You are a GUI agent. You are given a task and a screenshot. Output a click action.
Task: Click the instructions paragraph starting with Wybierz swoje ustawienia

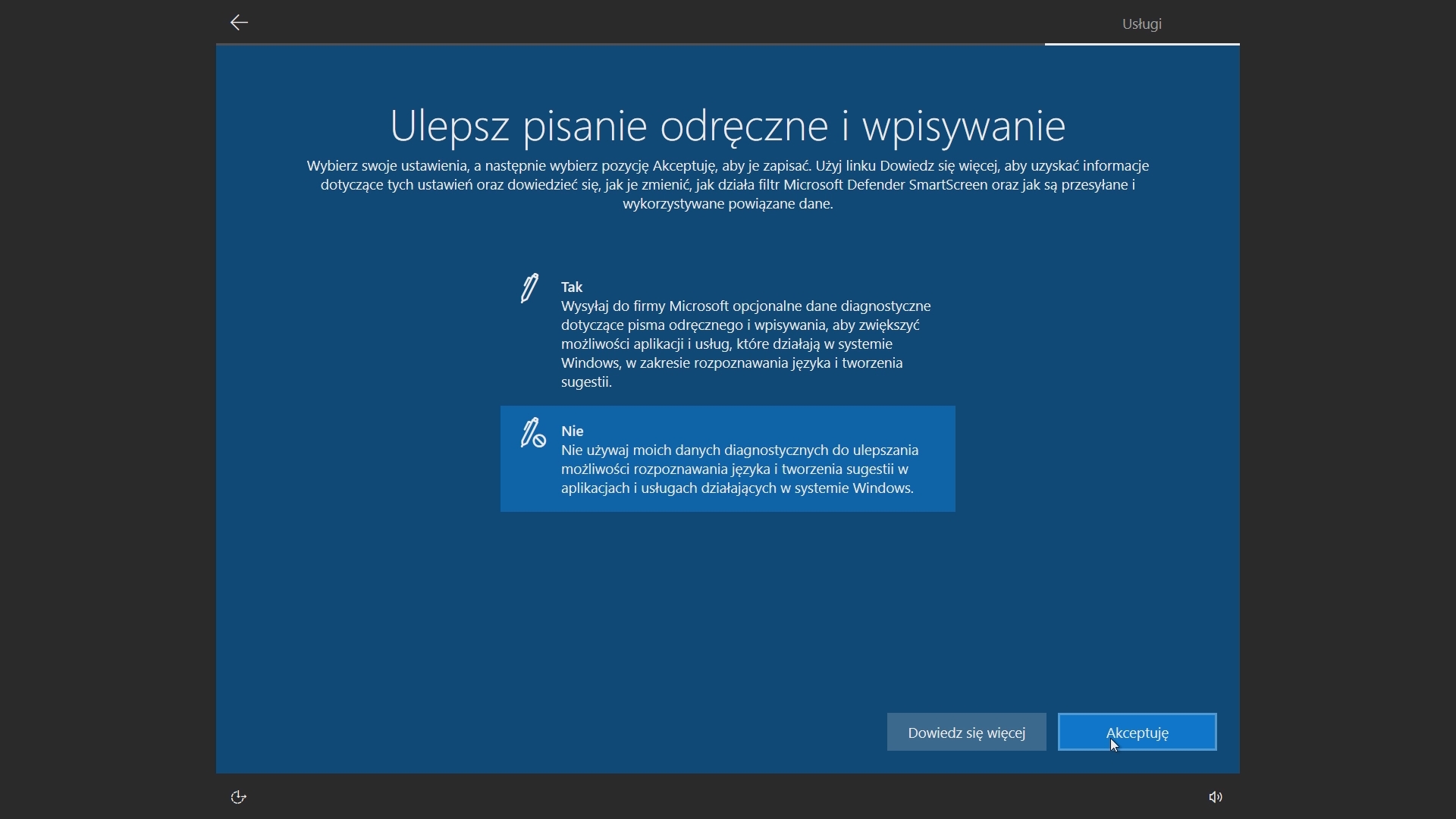(x=728, y=185)
